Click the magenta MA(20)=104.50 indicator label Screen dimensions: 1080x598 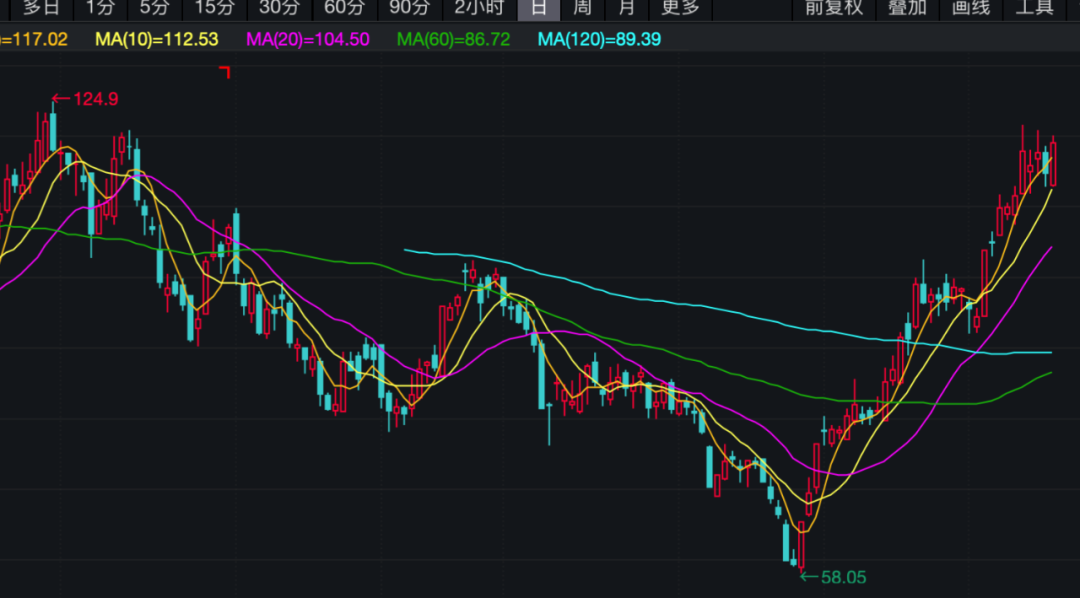tap(307, 40)
